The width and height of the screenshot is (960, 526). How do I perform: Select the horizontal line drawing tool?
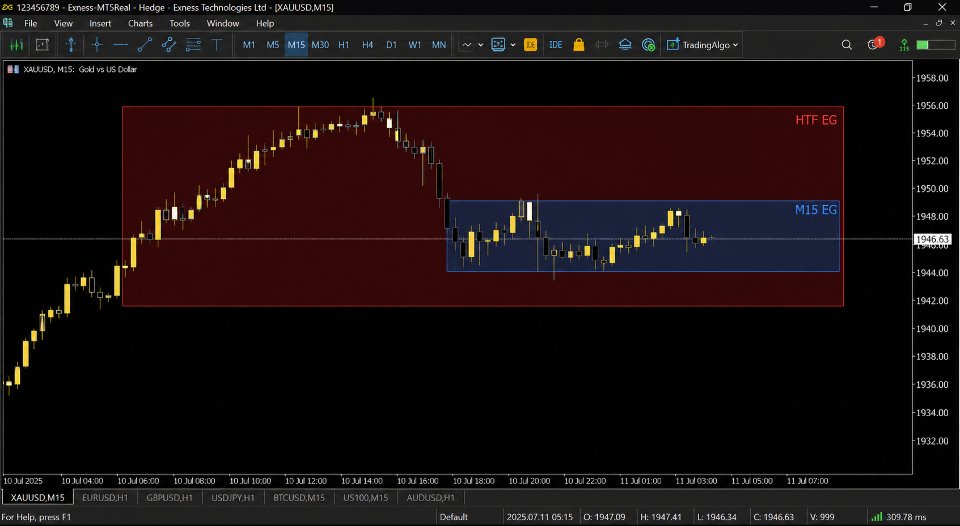tap(121, 45)
